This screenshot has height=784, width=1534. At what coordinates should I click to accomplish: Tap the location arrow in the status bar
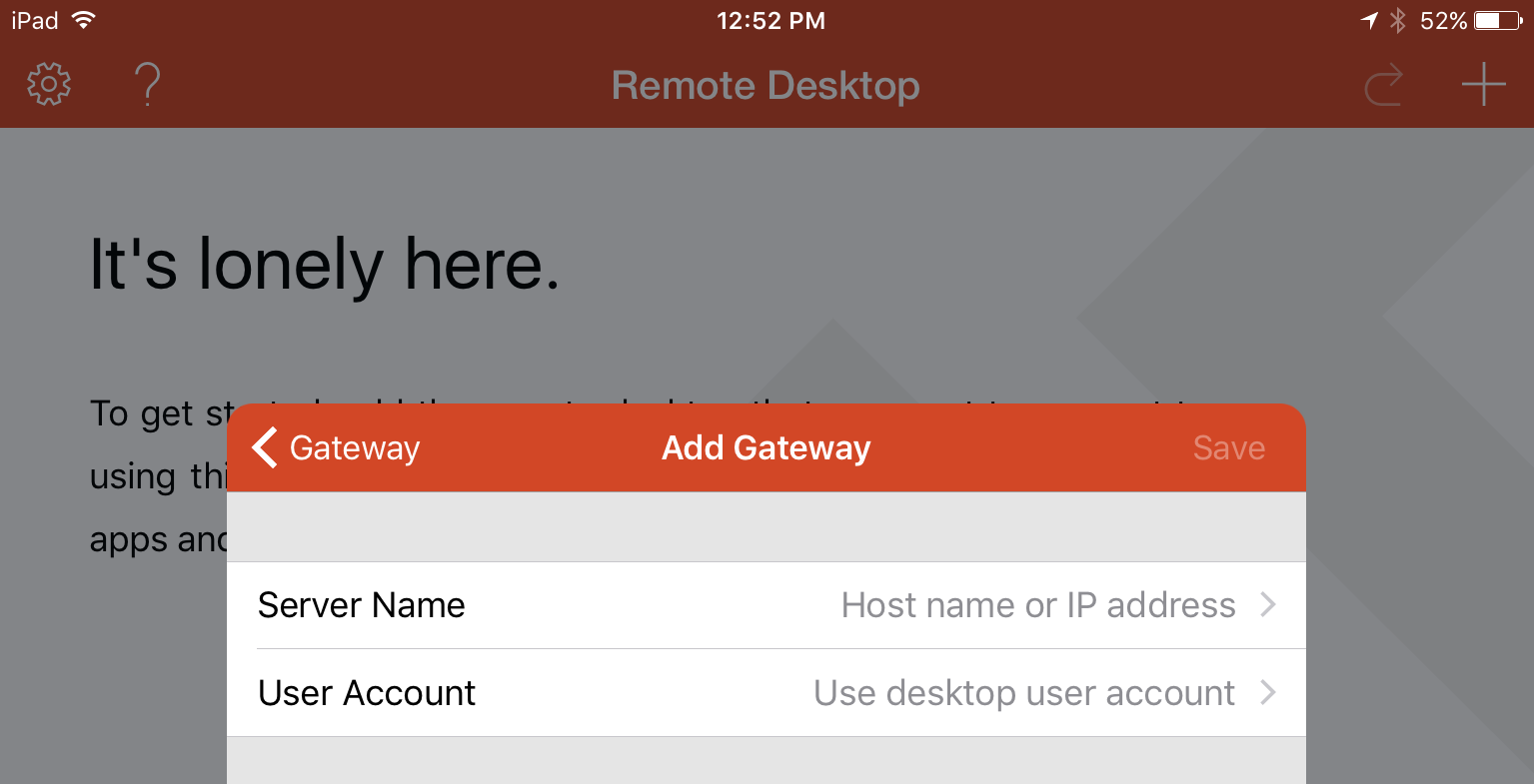1368,19
